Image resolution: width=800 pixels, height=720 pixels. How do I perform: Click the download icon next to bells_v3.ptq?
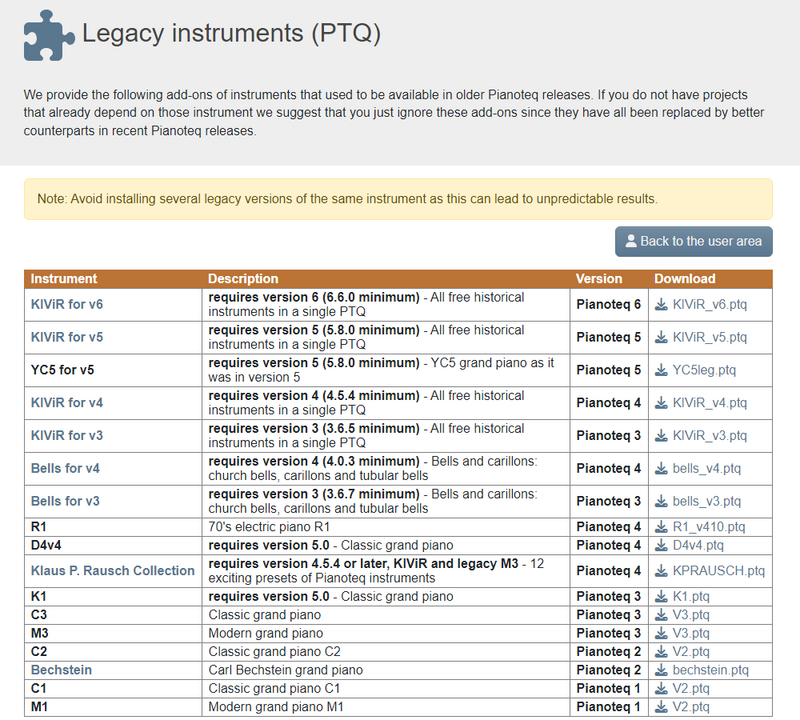pyautogui.click(x=661, y=501)
